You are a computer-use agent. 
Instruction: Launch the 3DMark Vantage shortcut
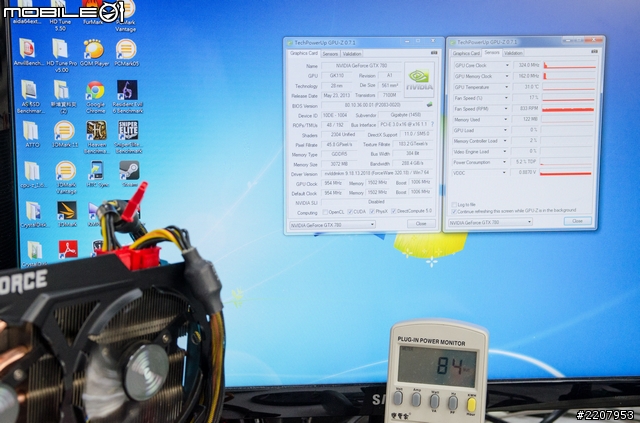[66, 177]
